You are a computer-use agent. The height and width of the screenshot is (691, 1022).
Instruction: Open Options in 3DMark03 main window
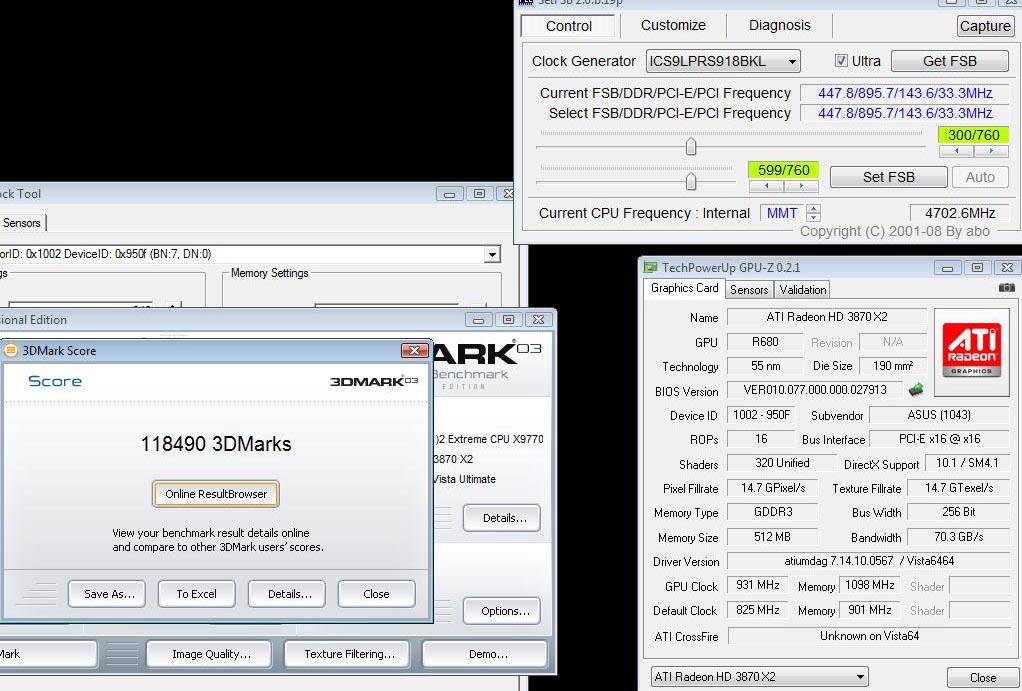pyautogui.click(x=502, y=611)
